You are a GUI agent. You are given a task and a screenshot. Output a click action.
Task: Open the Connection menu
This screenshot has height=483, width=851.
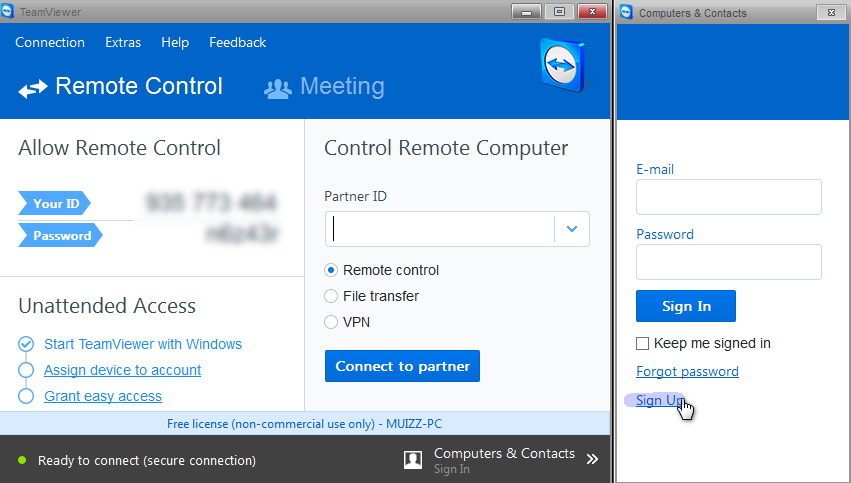point(50,42)
